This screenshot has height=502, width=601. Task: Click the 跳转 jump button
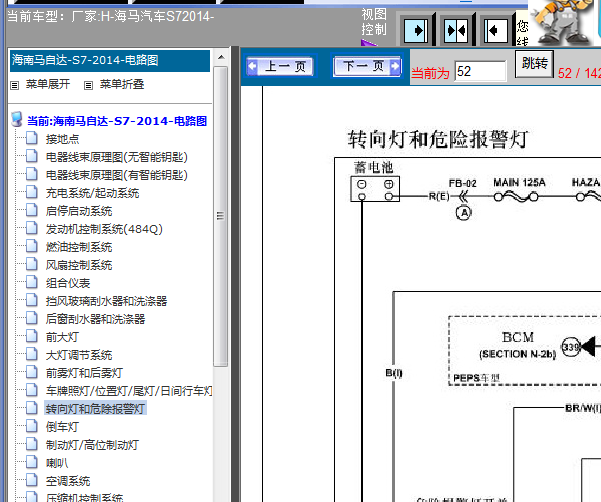[x=534, y=64]
